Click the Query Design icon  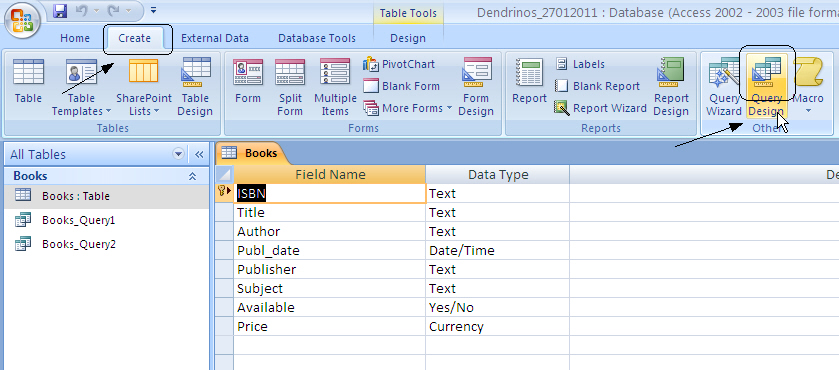[x=766, y=87]
